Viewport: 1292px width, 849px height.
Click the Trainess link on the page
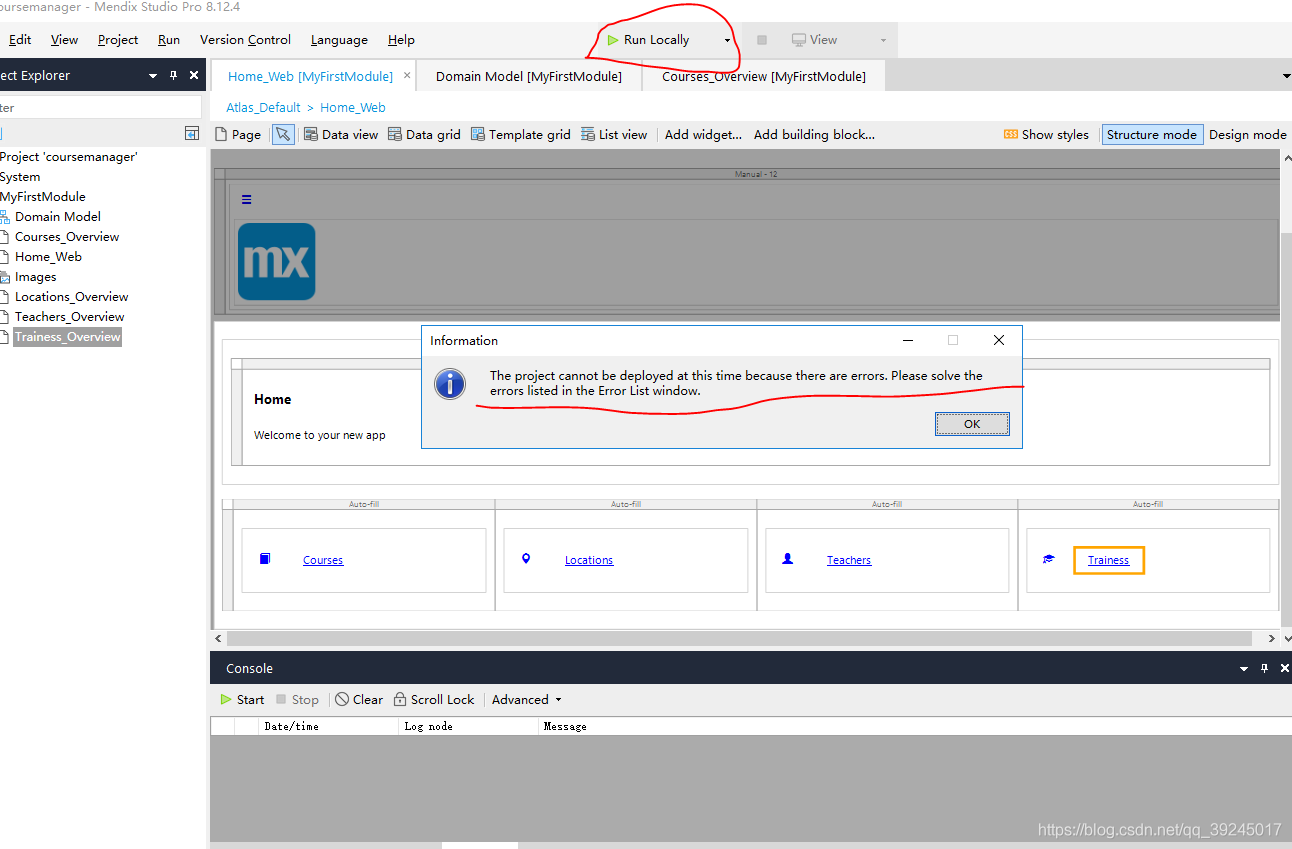(x=1108, y=561)
